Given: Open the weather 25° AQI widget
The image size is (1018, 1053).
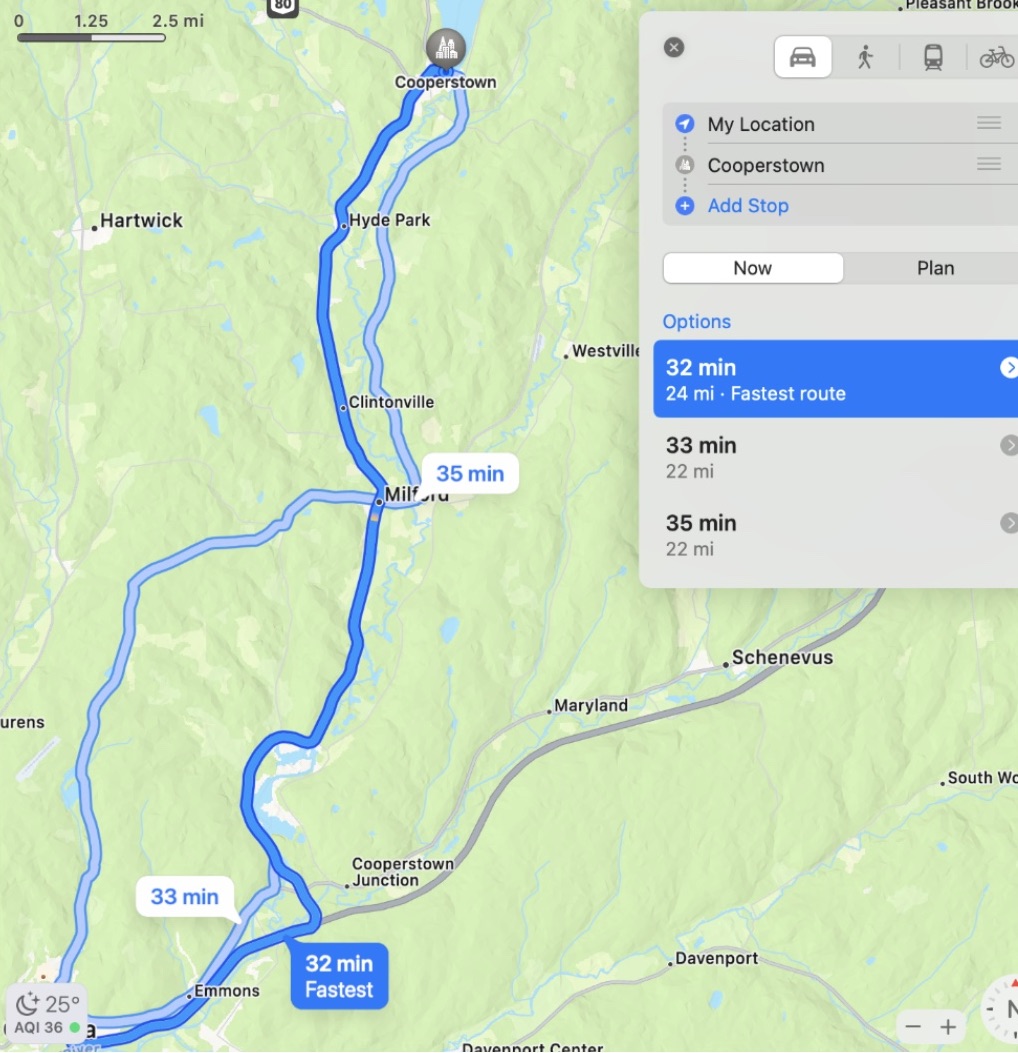Looking at the screenshot, I should 46,1014.
